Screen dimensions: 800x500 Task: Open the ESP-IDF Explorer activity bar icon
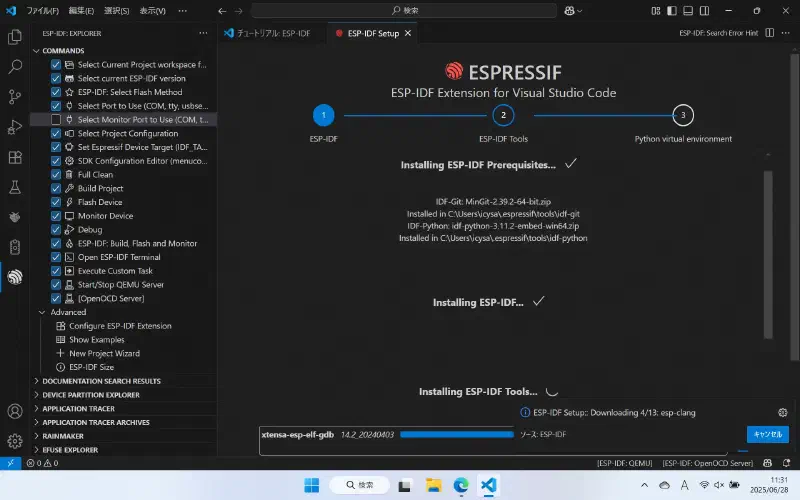(15, 277)
